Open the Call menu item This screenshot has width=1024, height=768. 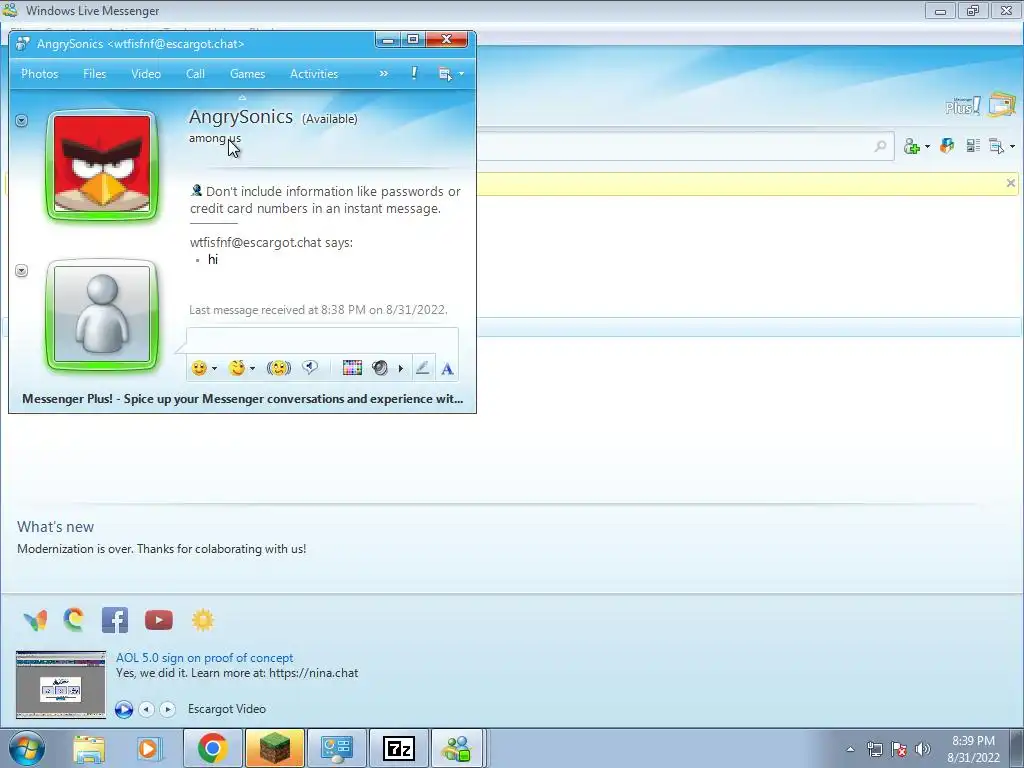(195, 74)
